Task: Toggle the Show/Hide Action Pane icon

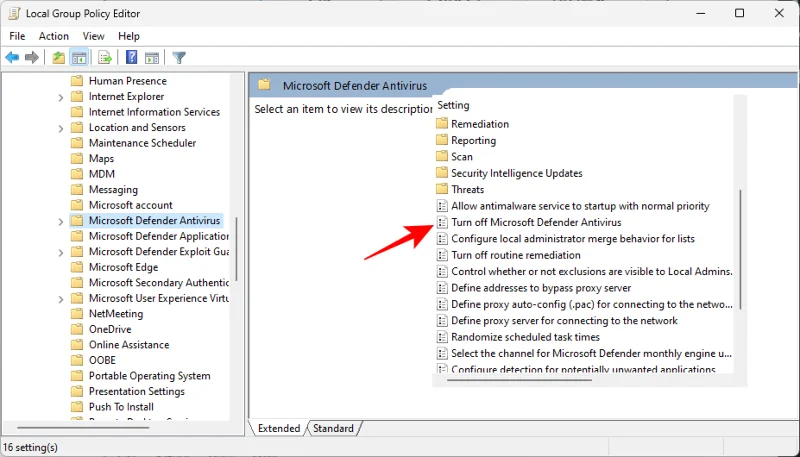Action: pyautogui.click(x=152, y=58)
